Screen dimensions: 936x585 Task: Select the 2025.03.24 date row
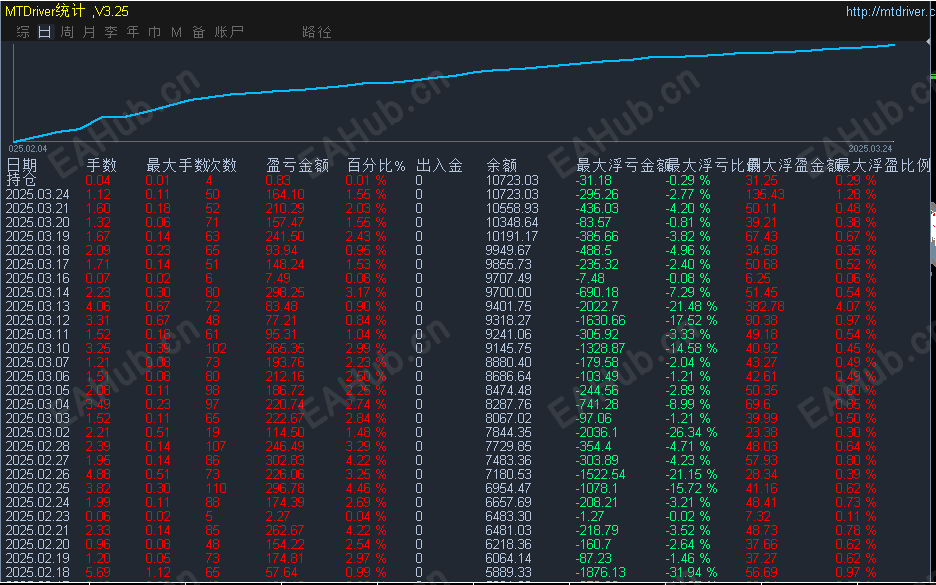click(468, 195)
